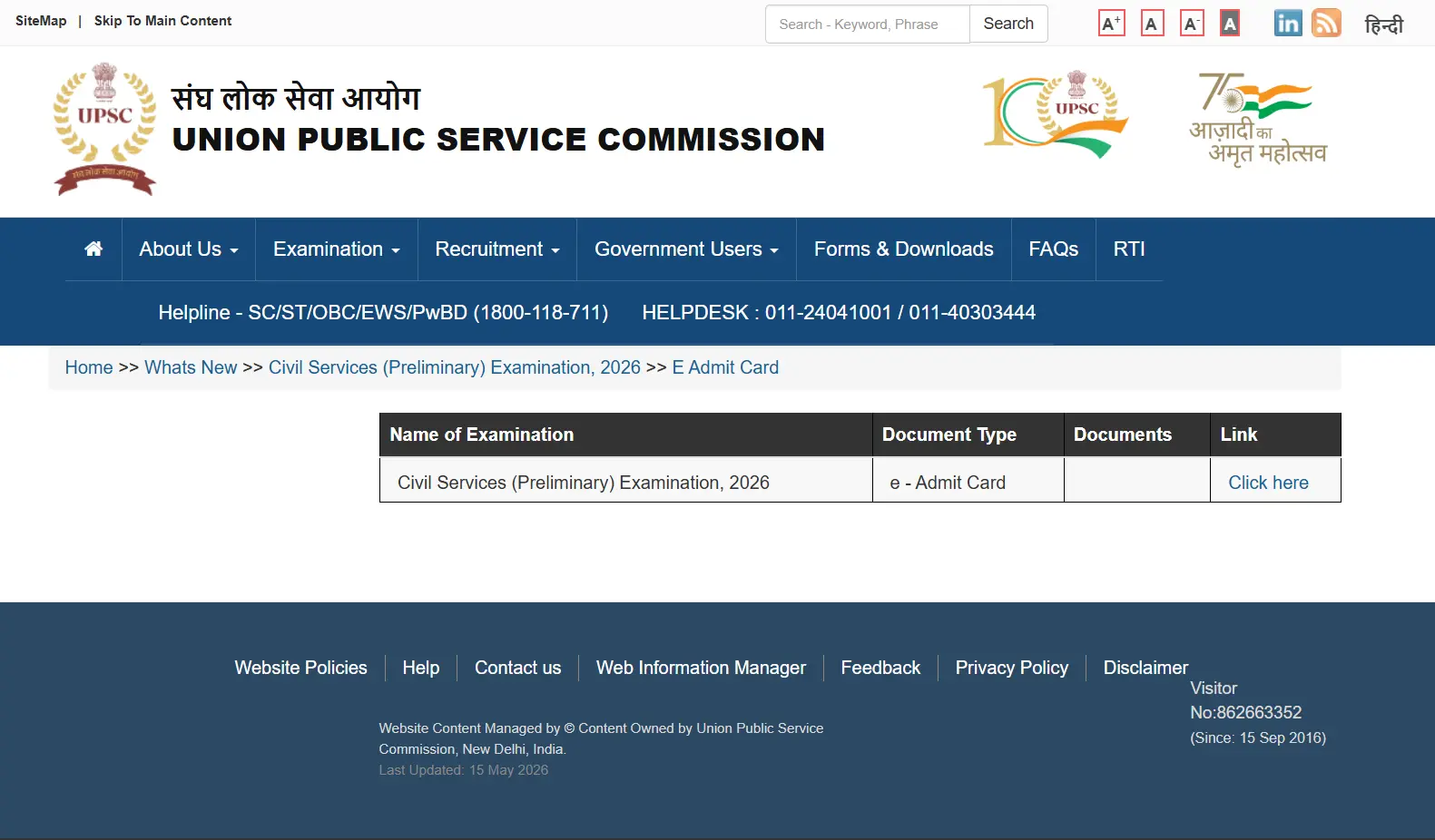
Task: Open the LinkedIn icon
Action: click(x=1288, y=24)
